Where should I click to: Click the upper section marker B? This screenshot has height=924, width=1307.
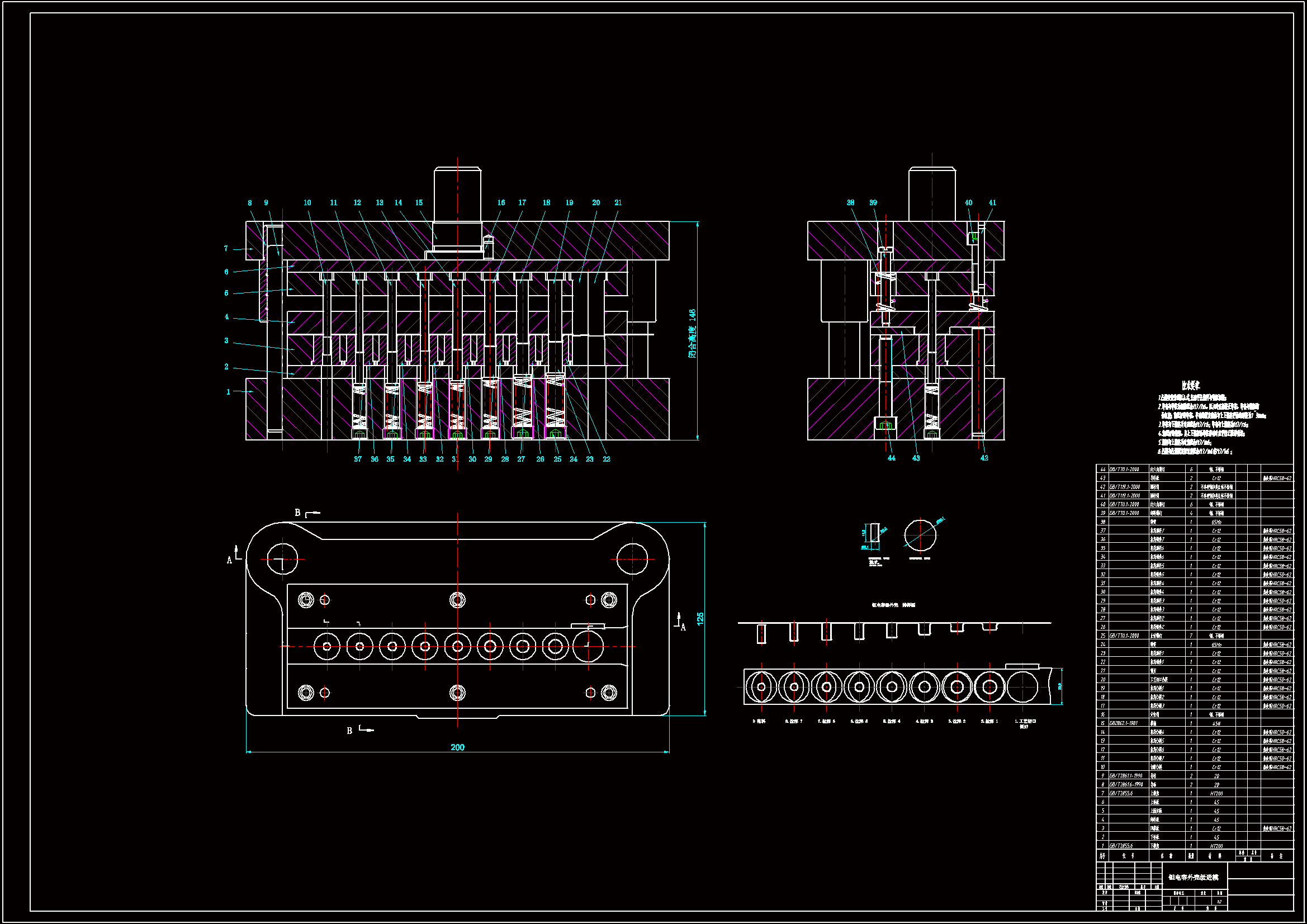(x=297, y=513)
